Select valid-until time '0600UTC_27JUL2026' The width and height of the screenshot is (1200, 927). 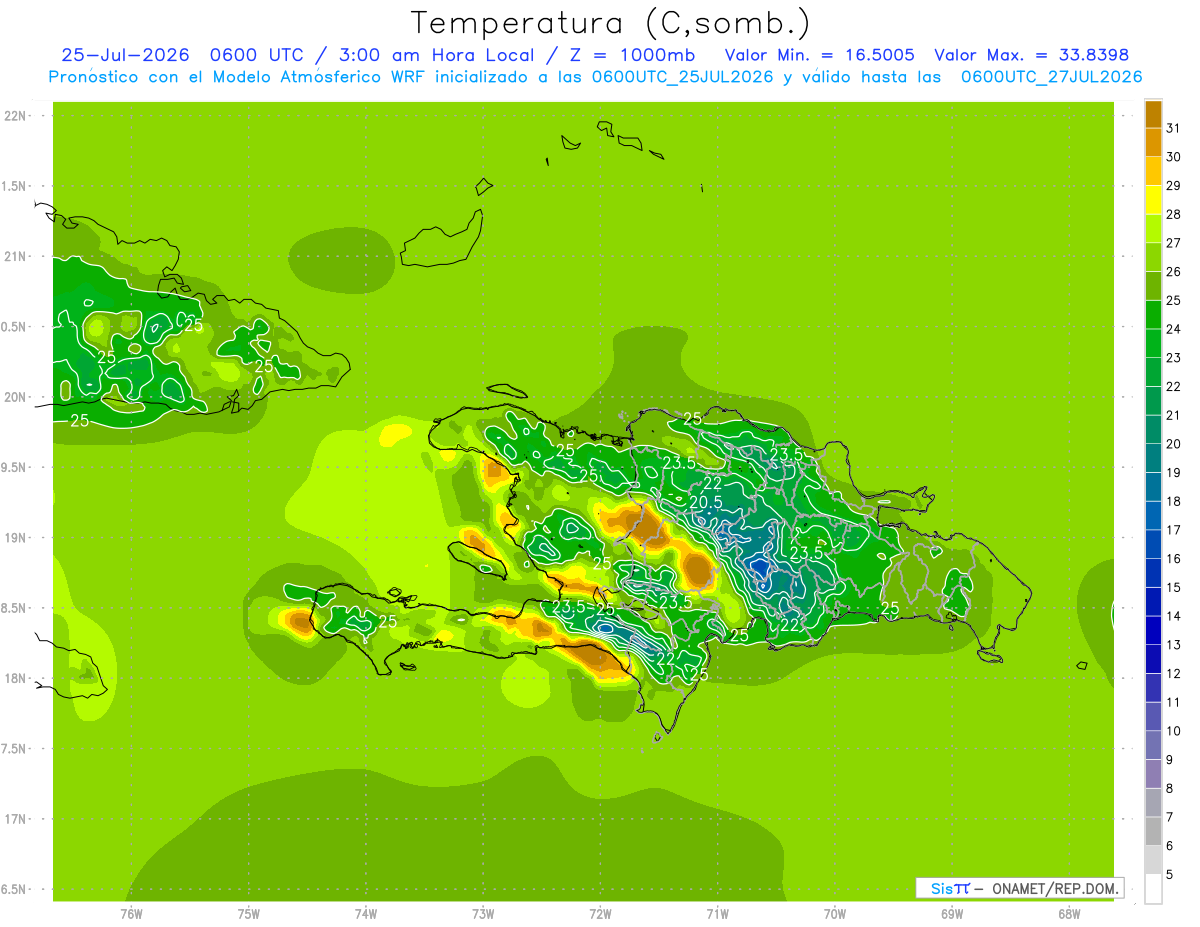coord(1051,77)
